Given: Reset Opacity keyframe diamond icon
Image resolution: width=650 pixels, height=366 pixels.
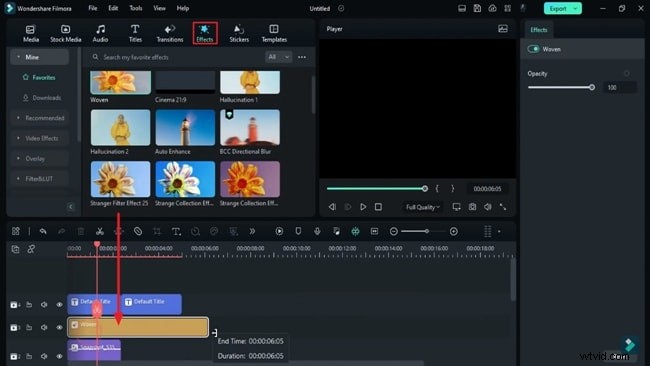Looking at the screenshot, I should pyautogui.click(x=626, y=74).
